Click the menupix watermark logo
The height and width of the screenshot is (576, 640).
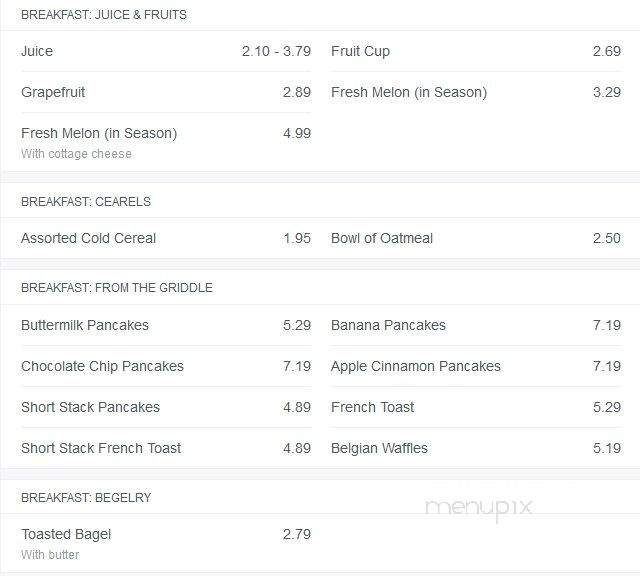tap(478, 508)
